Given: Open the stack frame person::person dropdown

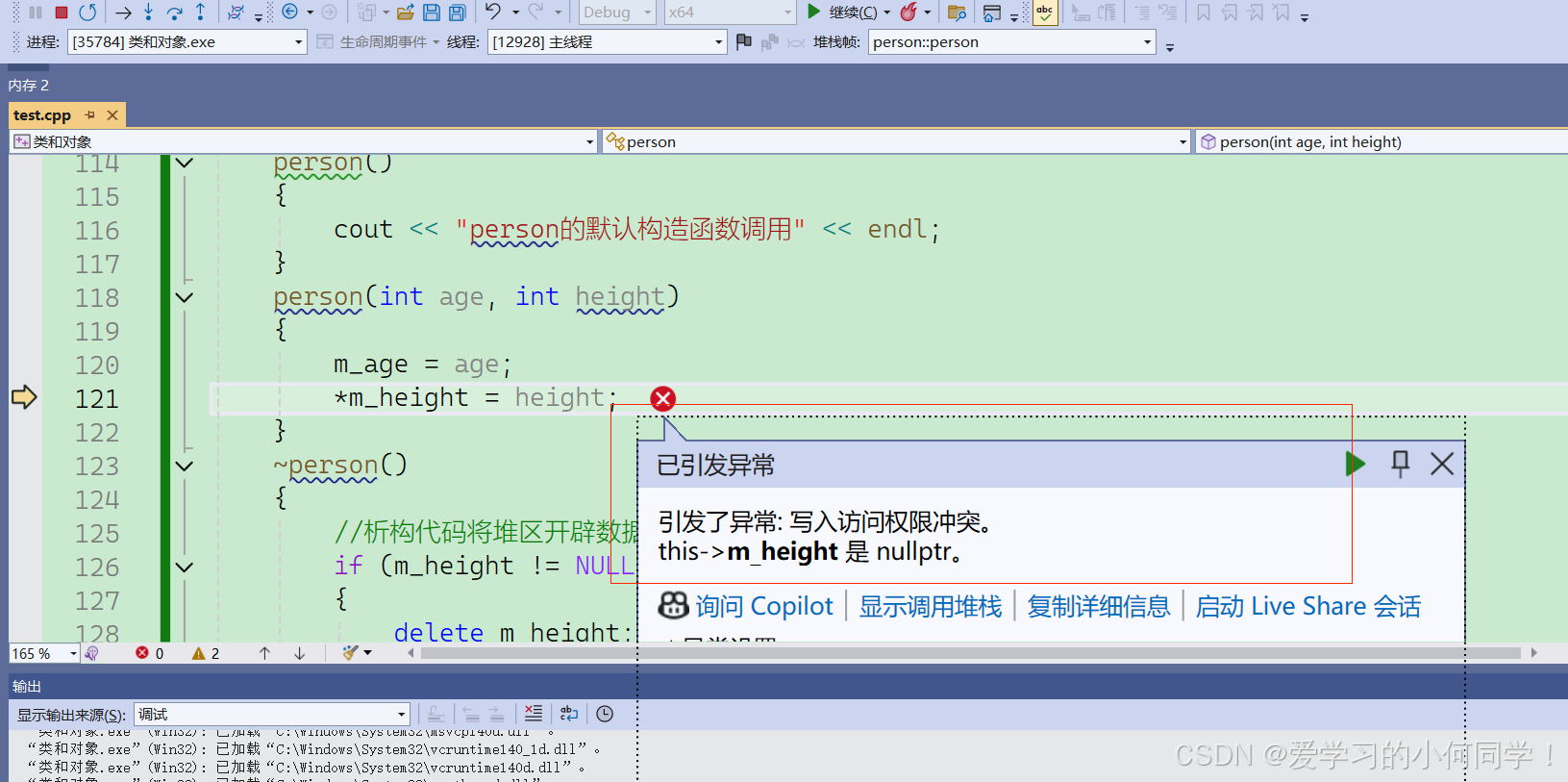Looking at the screenshot, I should tap(1011, 42).
